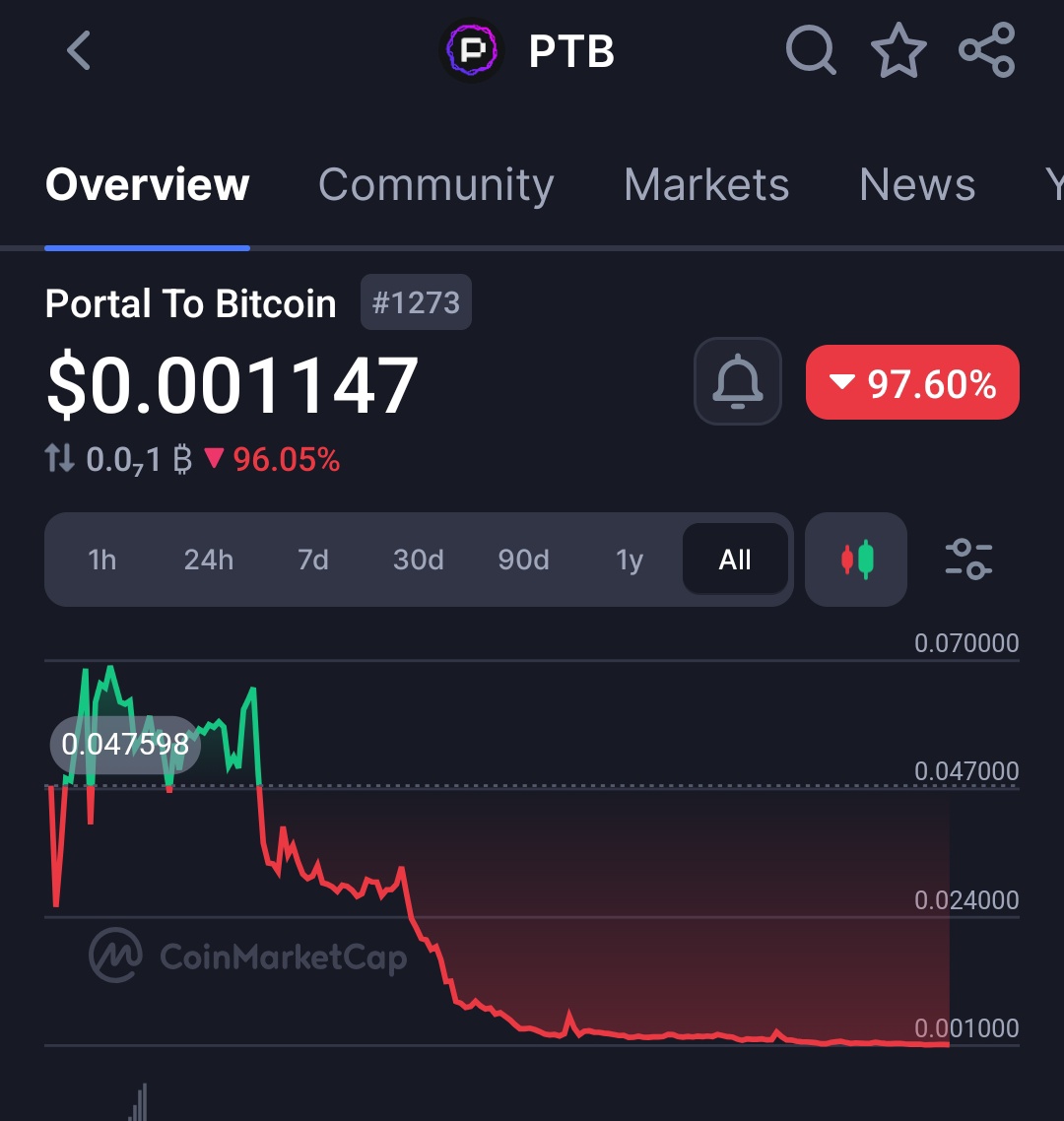Switch to candlestick chart view
The width and height of the screenshot is (1064, 1121).
tap(856, 560)
